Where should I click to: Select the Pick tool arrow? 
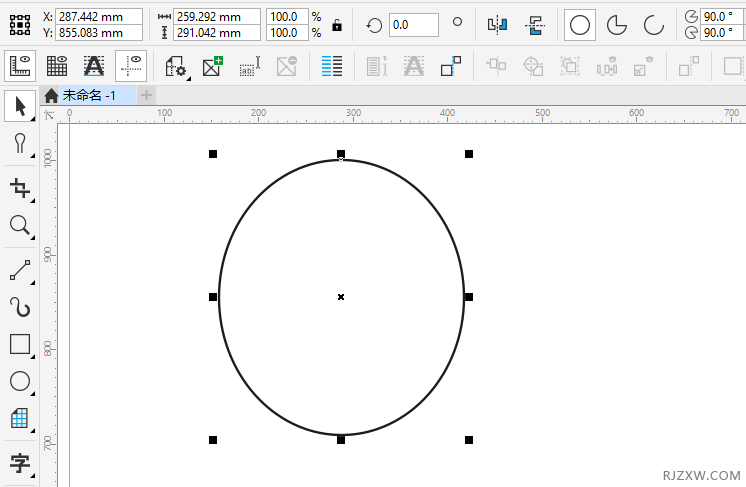[x=19, y=105]
